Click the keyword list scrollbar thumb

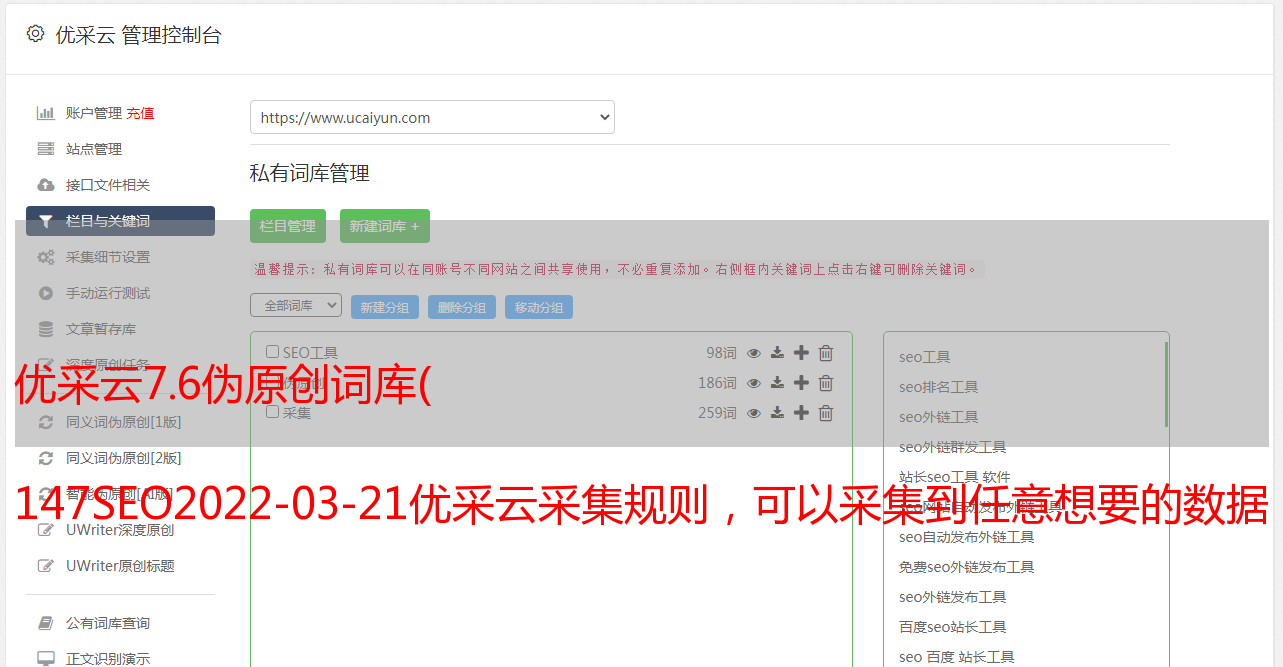(x=1166, y=384)
